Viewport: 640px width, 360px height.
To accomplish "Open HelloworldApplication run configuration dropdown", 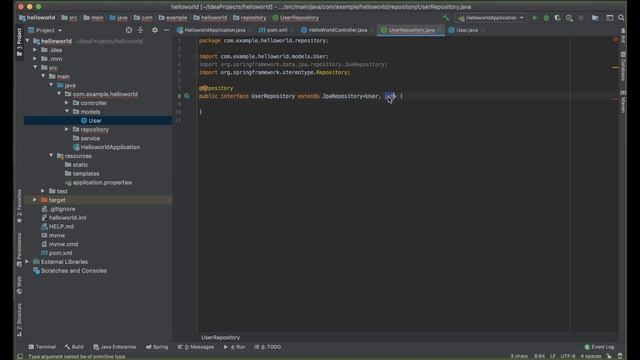I will tap(491, 18).
